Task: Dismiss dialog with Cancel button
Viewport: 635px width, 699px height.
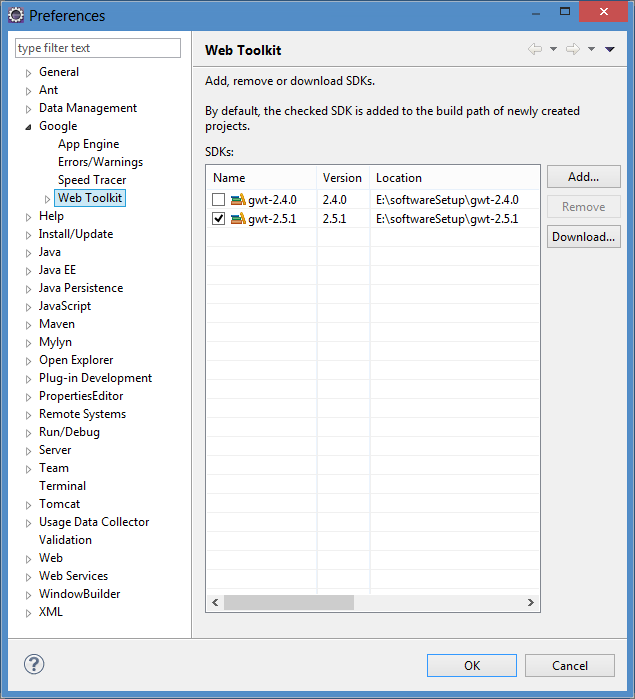Action: pyautogui.click(x=569, y=665)
